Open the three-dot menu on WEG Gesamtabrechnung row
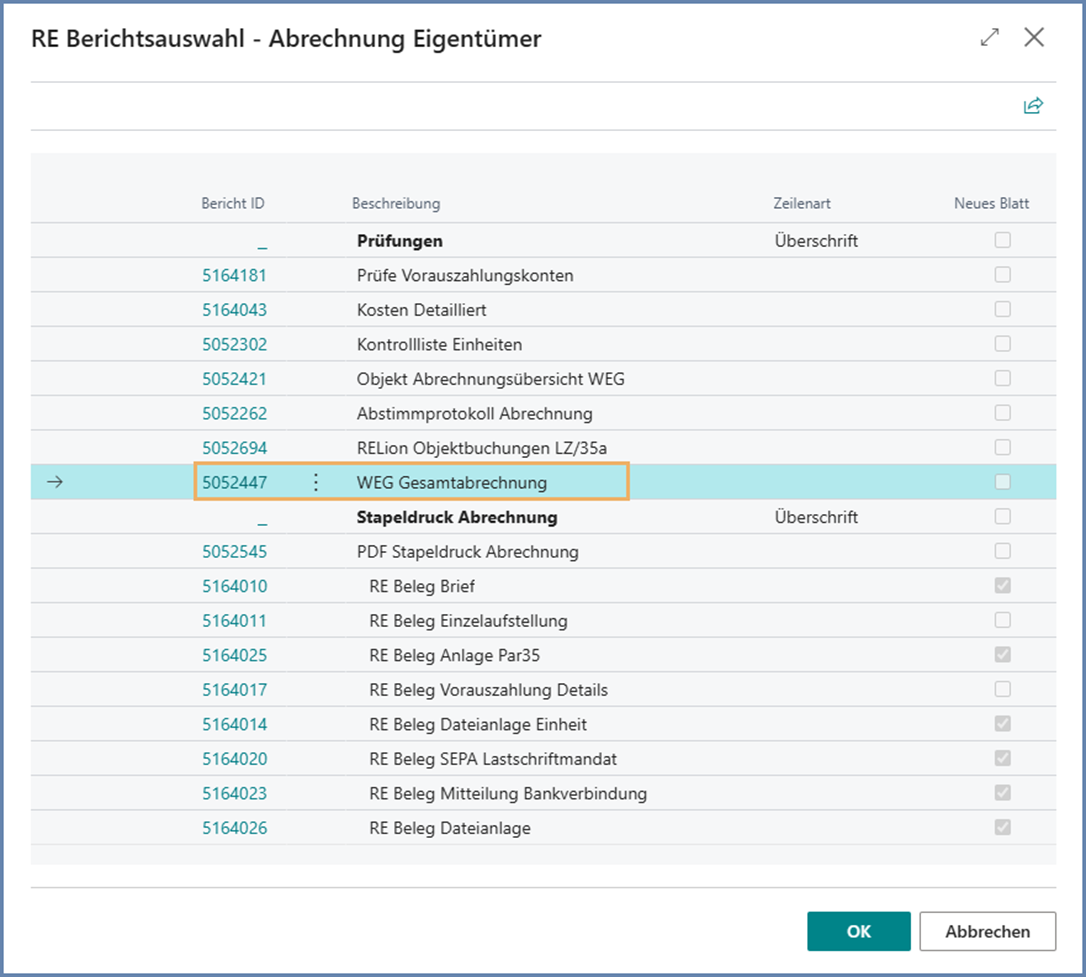 coord(316,483)
